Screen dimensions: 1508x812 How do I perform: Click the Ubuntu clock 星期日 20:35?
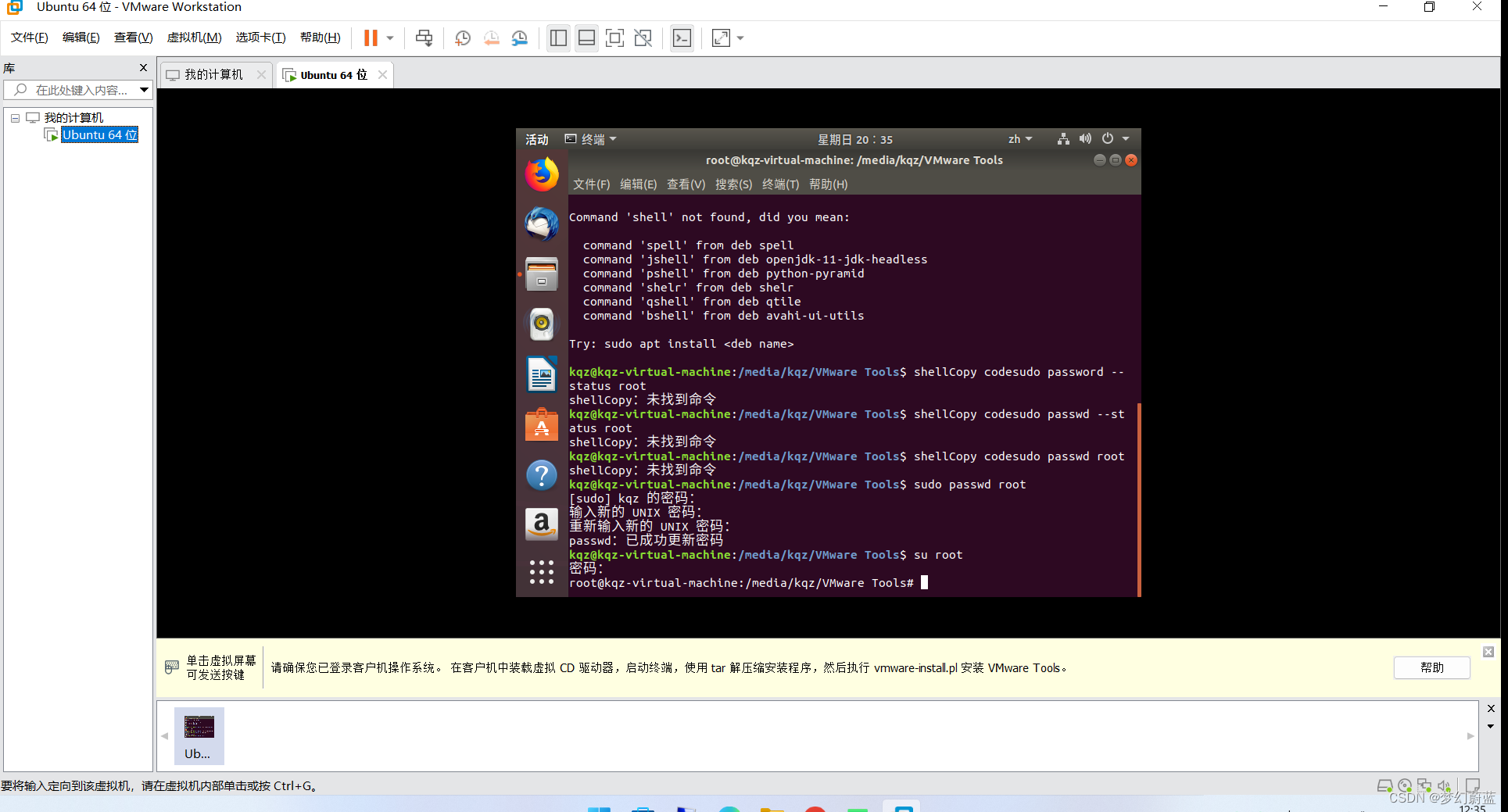(855, 139)
